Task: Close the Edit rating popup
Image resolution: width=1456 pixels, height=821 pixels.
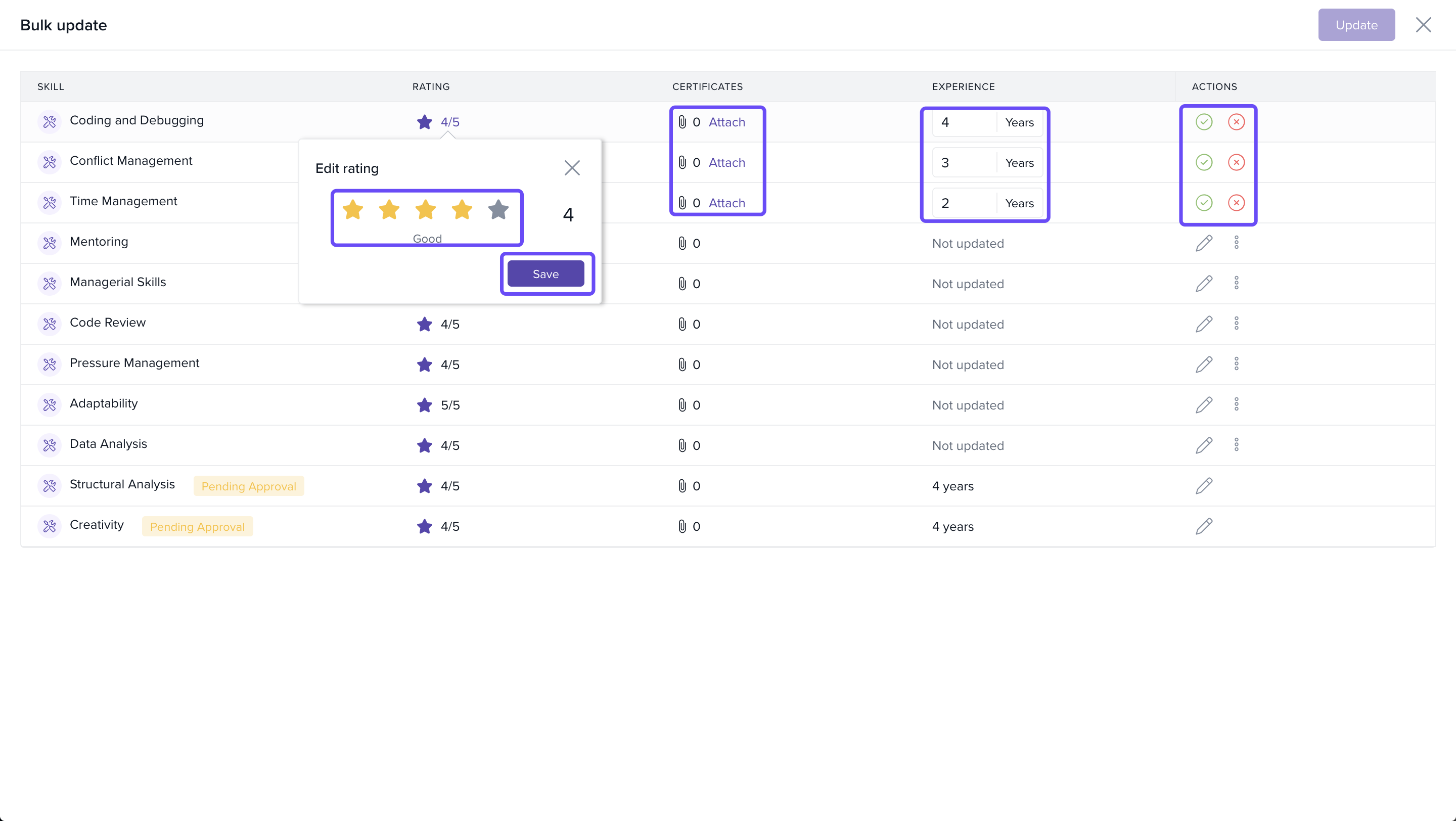Action: coord(572,168)
